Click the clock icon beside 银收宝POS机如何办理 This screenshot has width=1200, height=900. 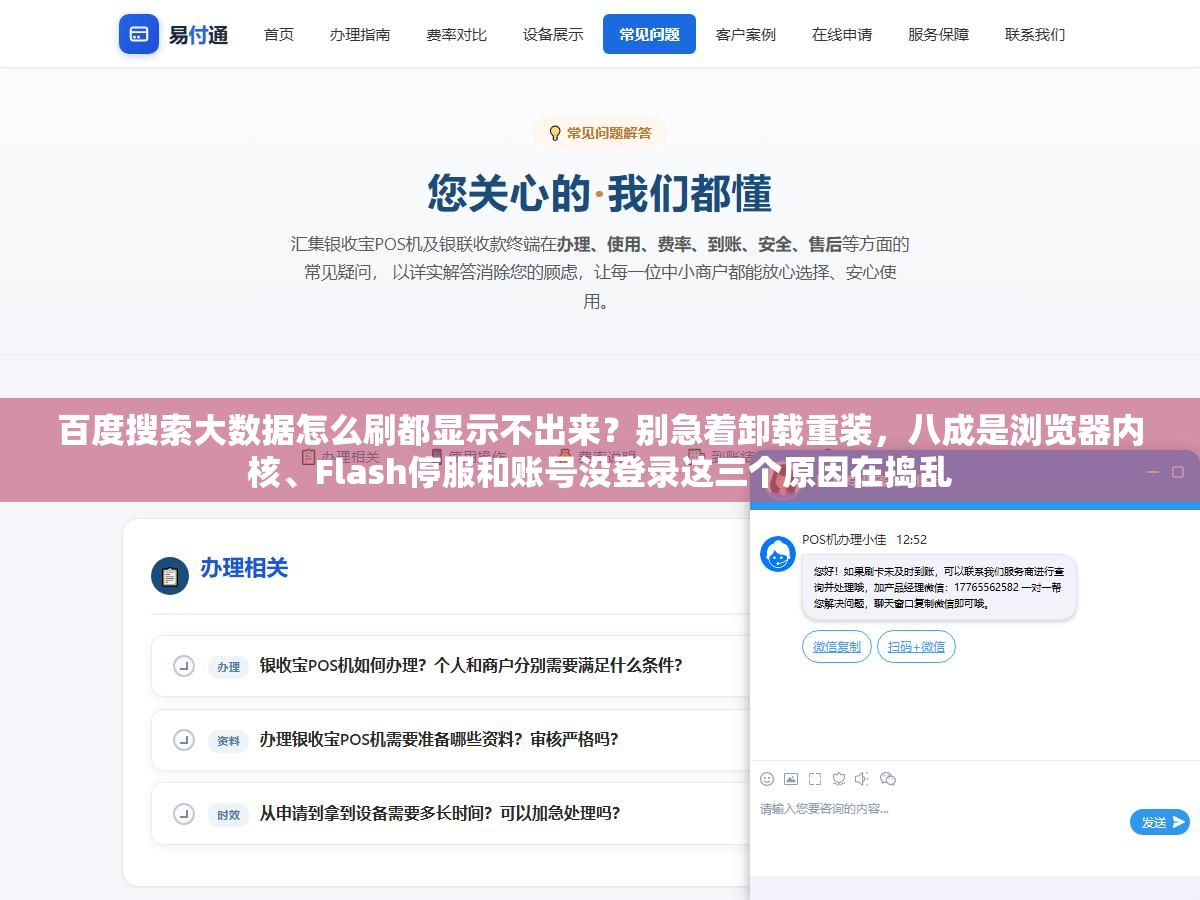click(x=183, y=666)
